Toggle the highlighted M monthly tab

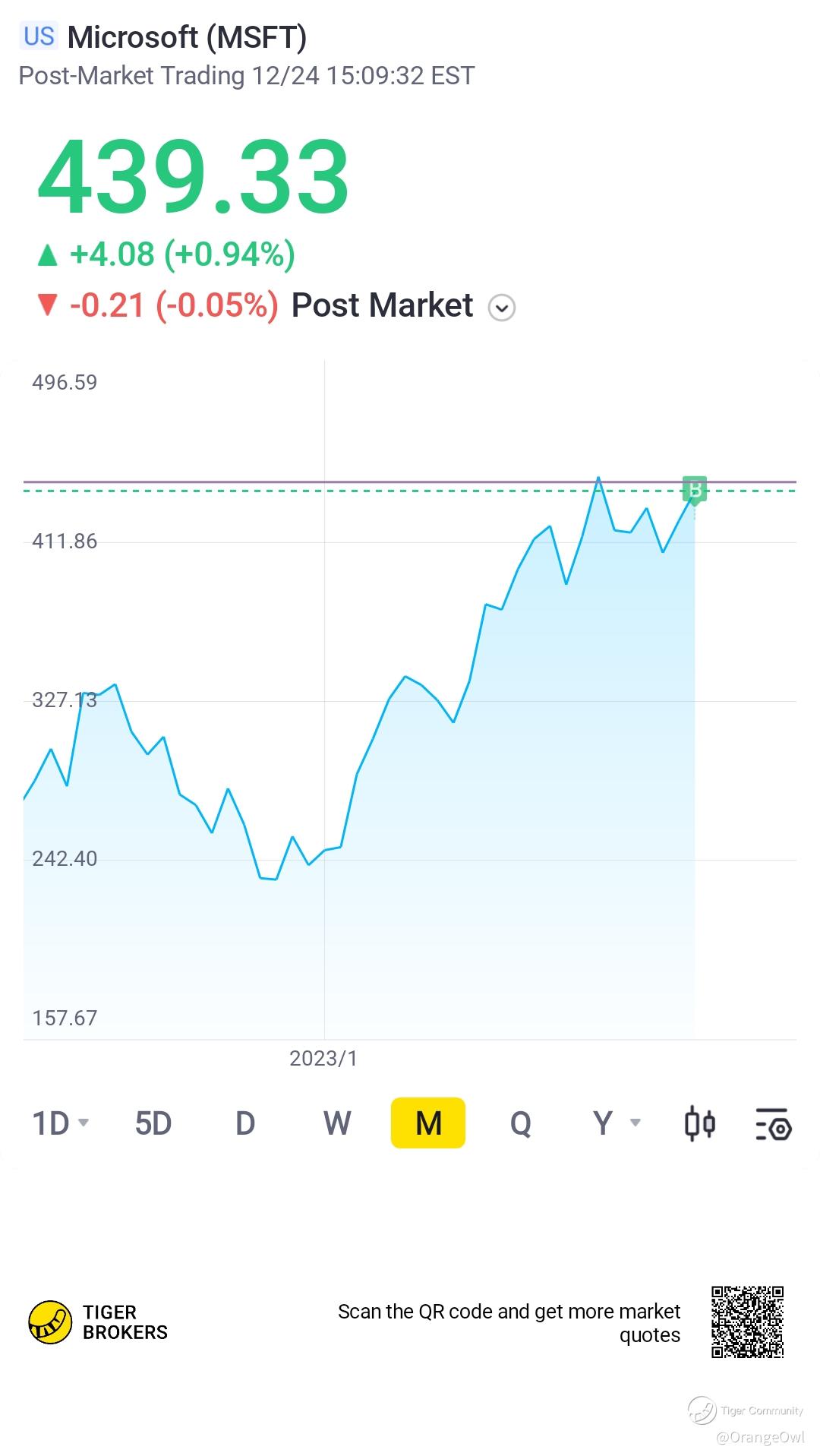428,1123
